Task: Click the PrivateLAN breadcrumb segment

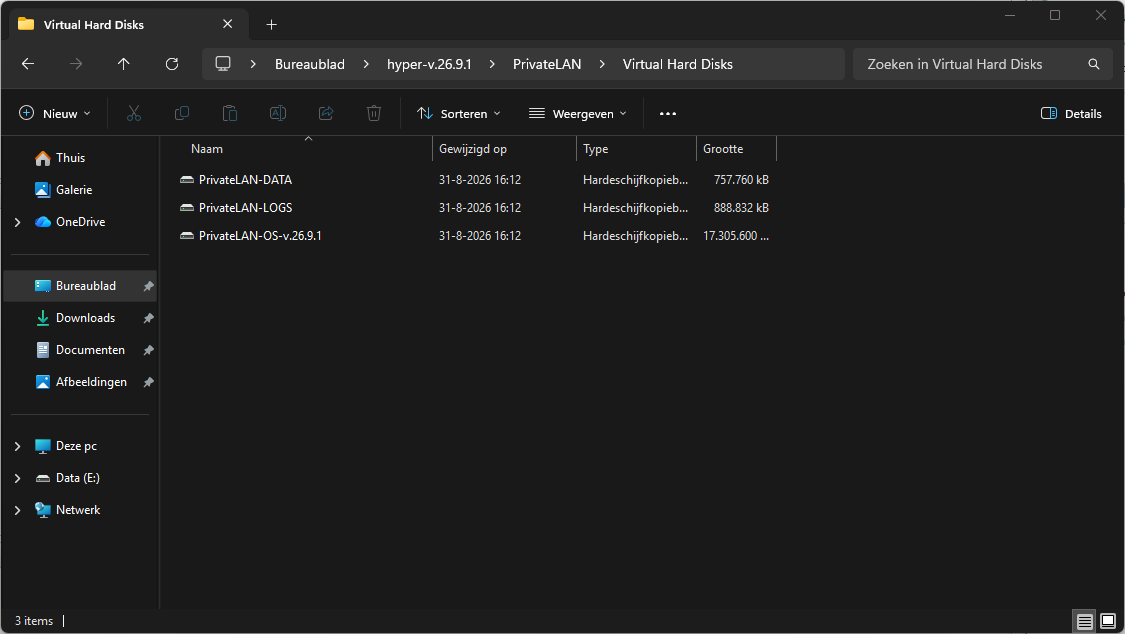Action: (x=547, y=64)
